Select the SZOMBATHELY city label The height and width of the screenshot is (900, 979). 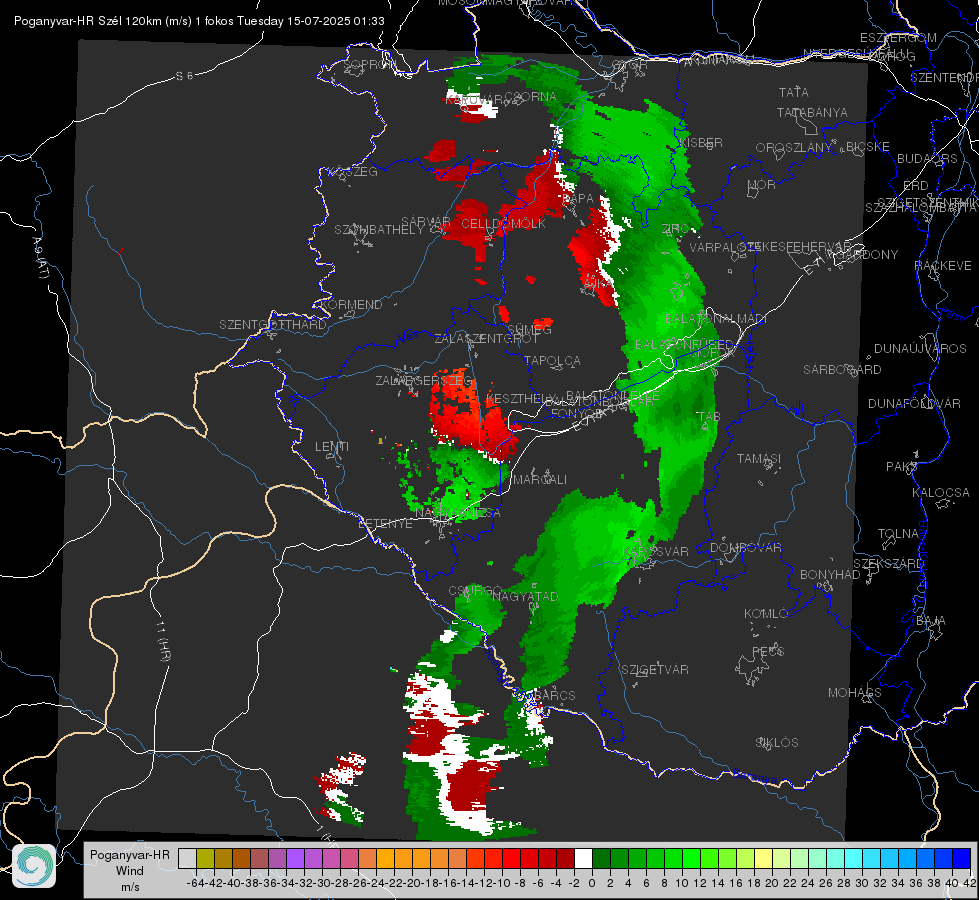click(379, 230)
